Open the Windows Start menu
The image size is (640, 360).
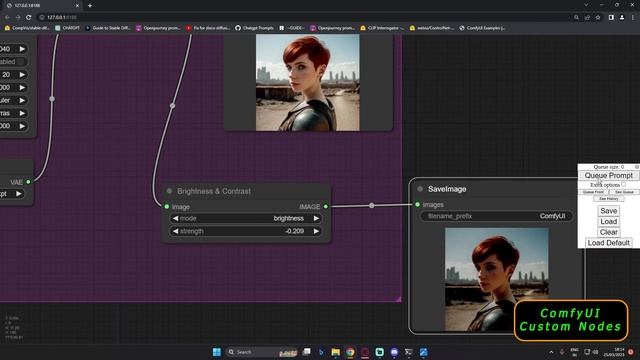point(217,352)
